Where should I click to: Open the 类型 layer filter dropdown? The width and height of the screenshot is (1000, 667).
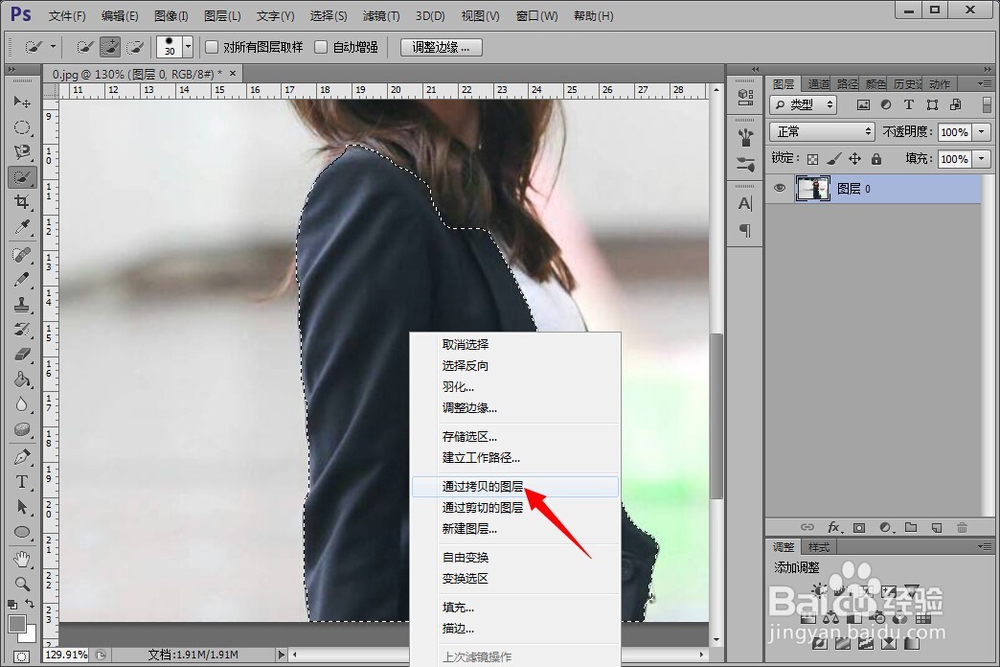[803, 105]
